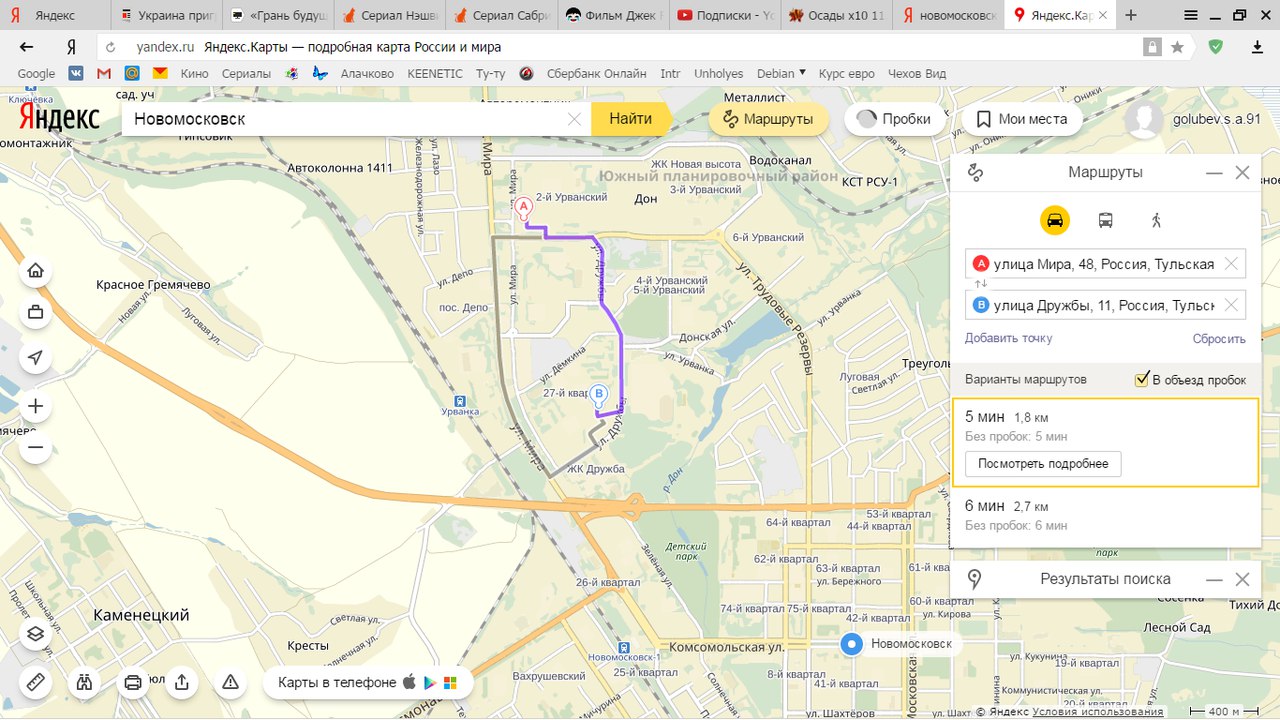Locate me with the geolocation arrow icon
This screenshot has height=720, width=1280.
click(35, 358)
